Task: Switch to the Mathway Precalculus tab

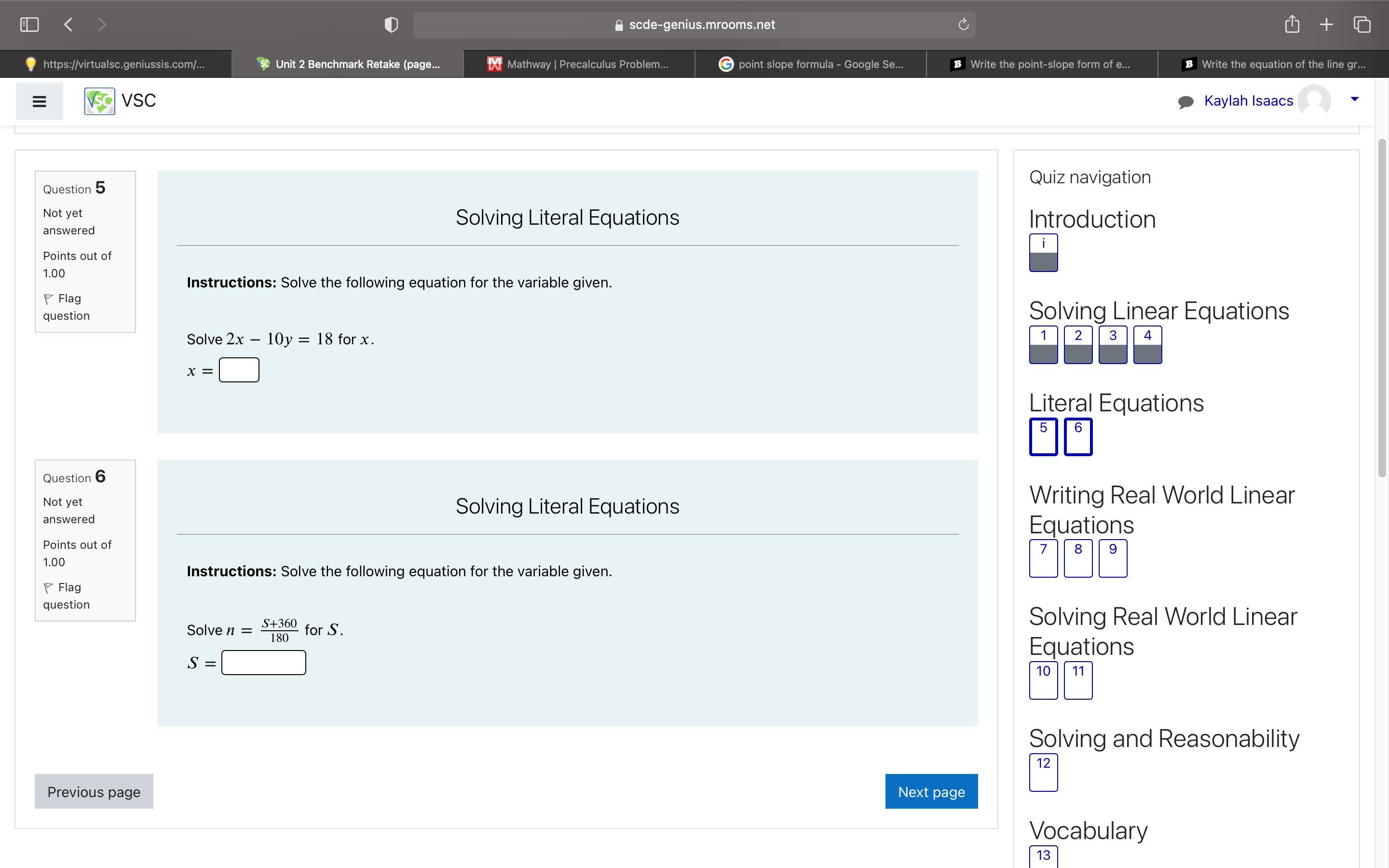Action: click(579, 64)
